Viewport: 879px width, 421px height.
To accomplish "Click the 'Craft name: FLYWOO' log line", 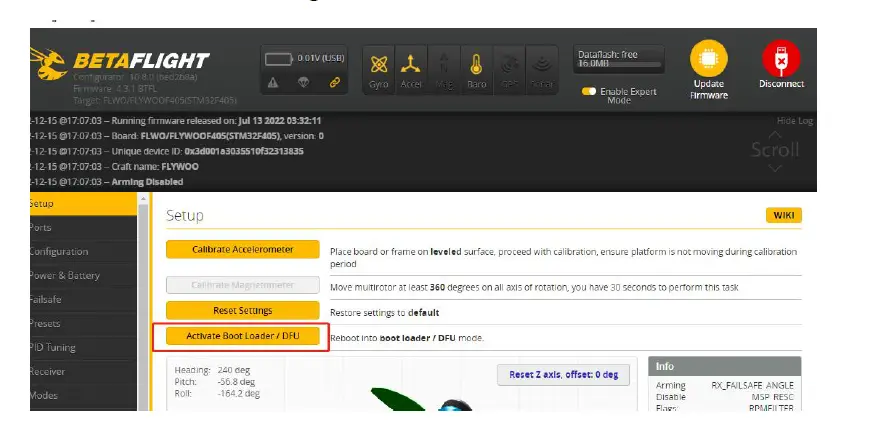I will click(114, 166).
